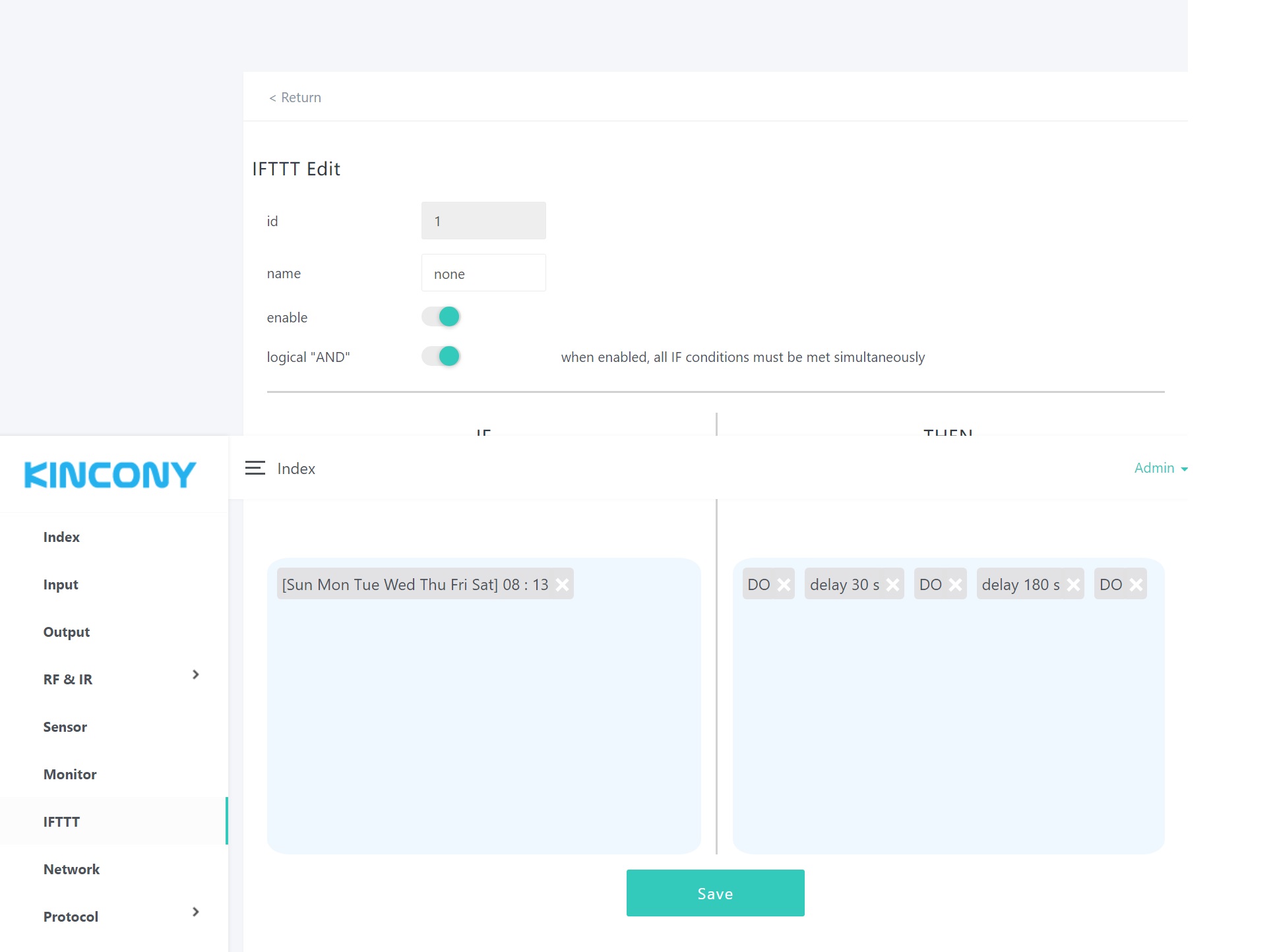Viewport: 1275px width, 952px height.
Task: Select Network in the sidebar
Action: pos(71,869)
